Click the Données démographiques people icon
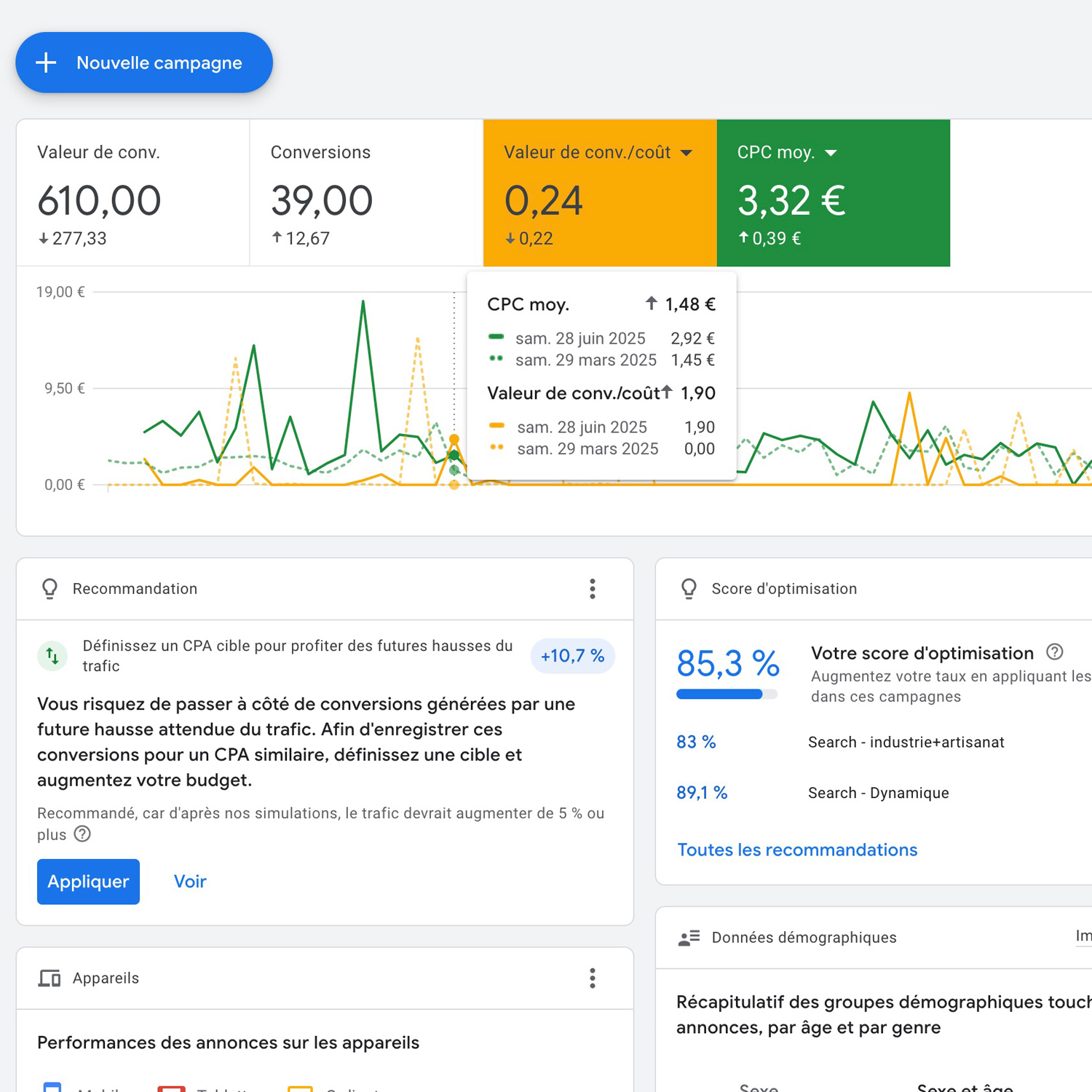Screen dimensions: 1092x1092 pyautogui.click(x=689, y=938)
